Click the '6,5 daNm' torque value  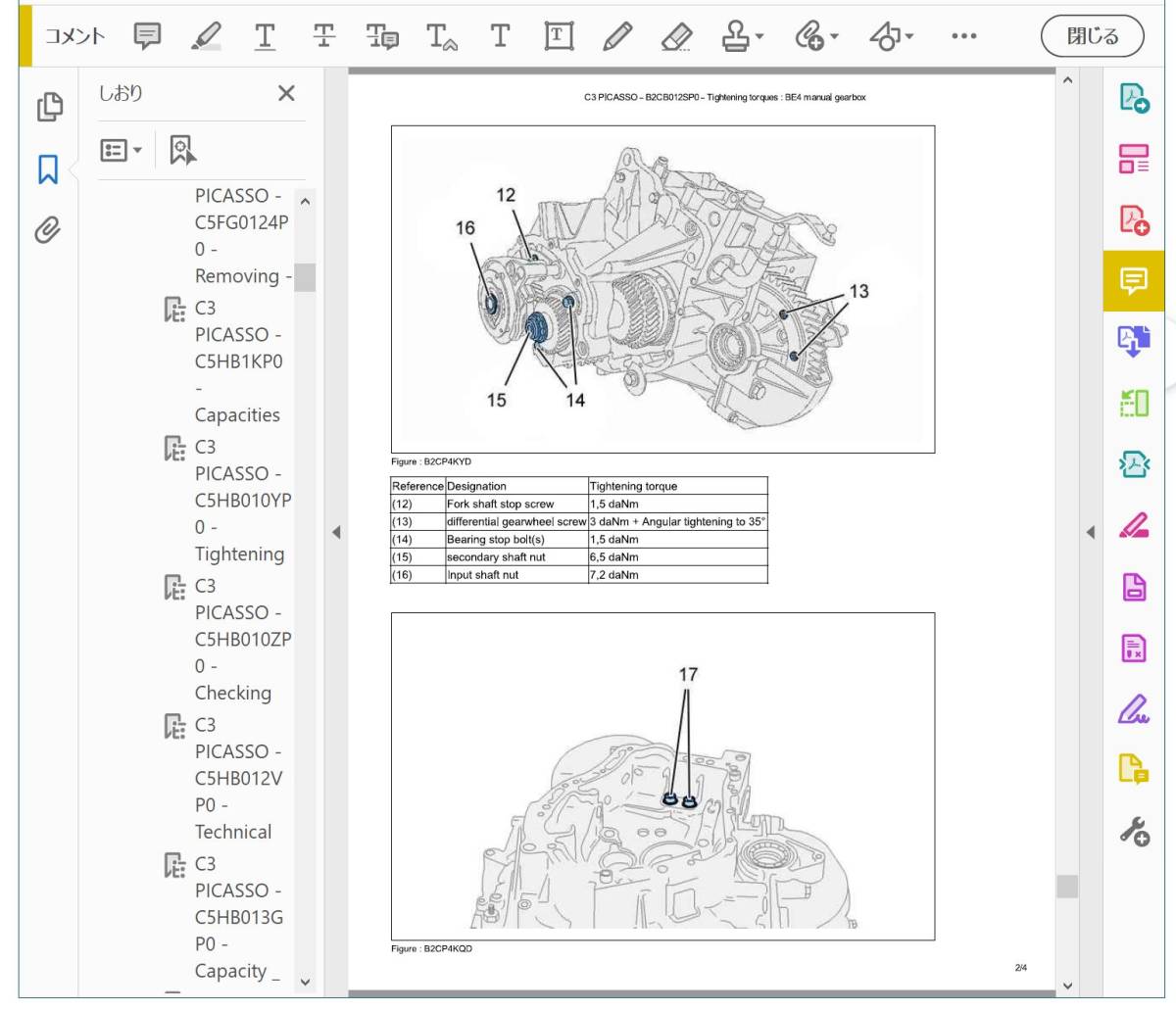pos(614,557)
